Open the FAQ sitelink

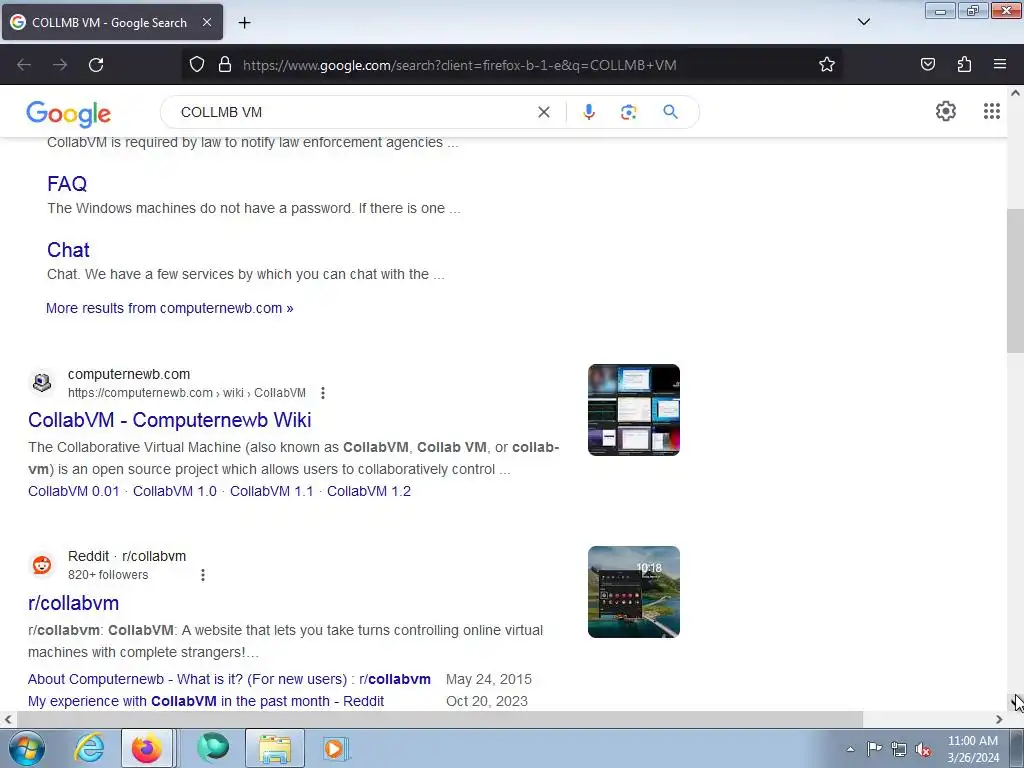coord(67,184)
